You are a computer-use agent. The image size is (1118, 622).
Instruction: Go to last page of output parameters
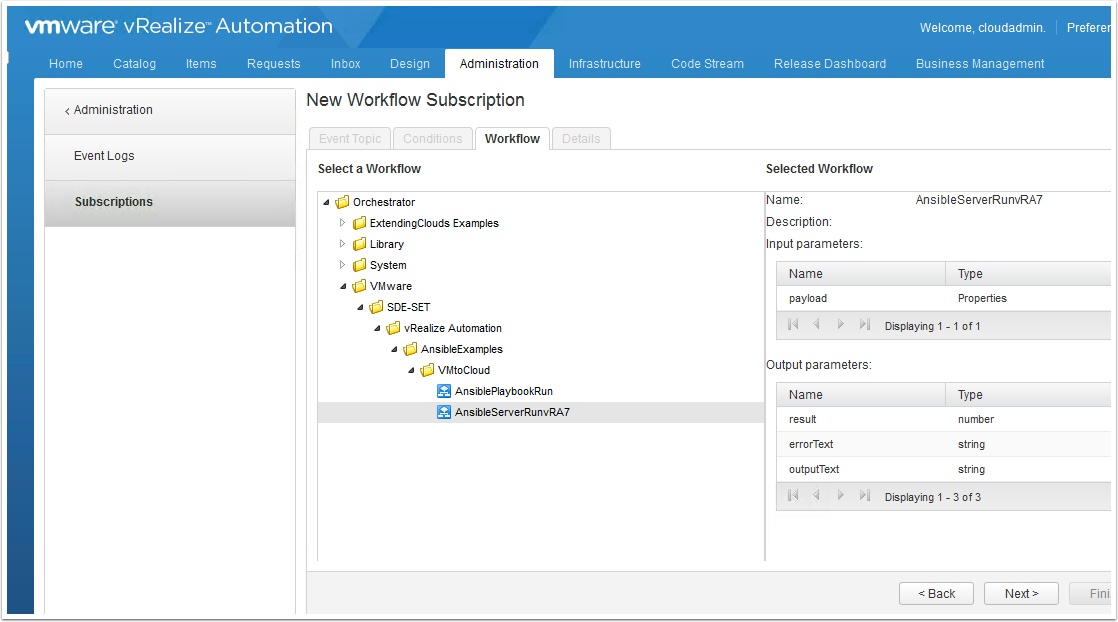point(865,496)
